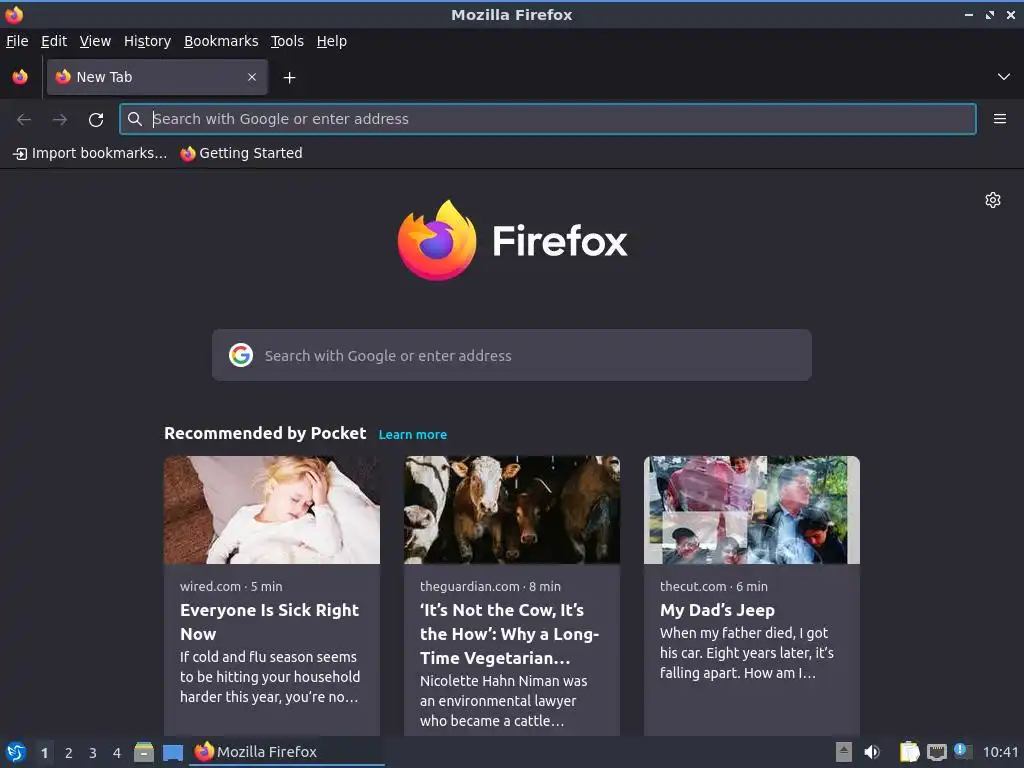Open the View menu
This screenshot has width=1024, height=768.
[x=95, y=41]
